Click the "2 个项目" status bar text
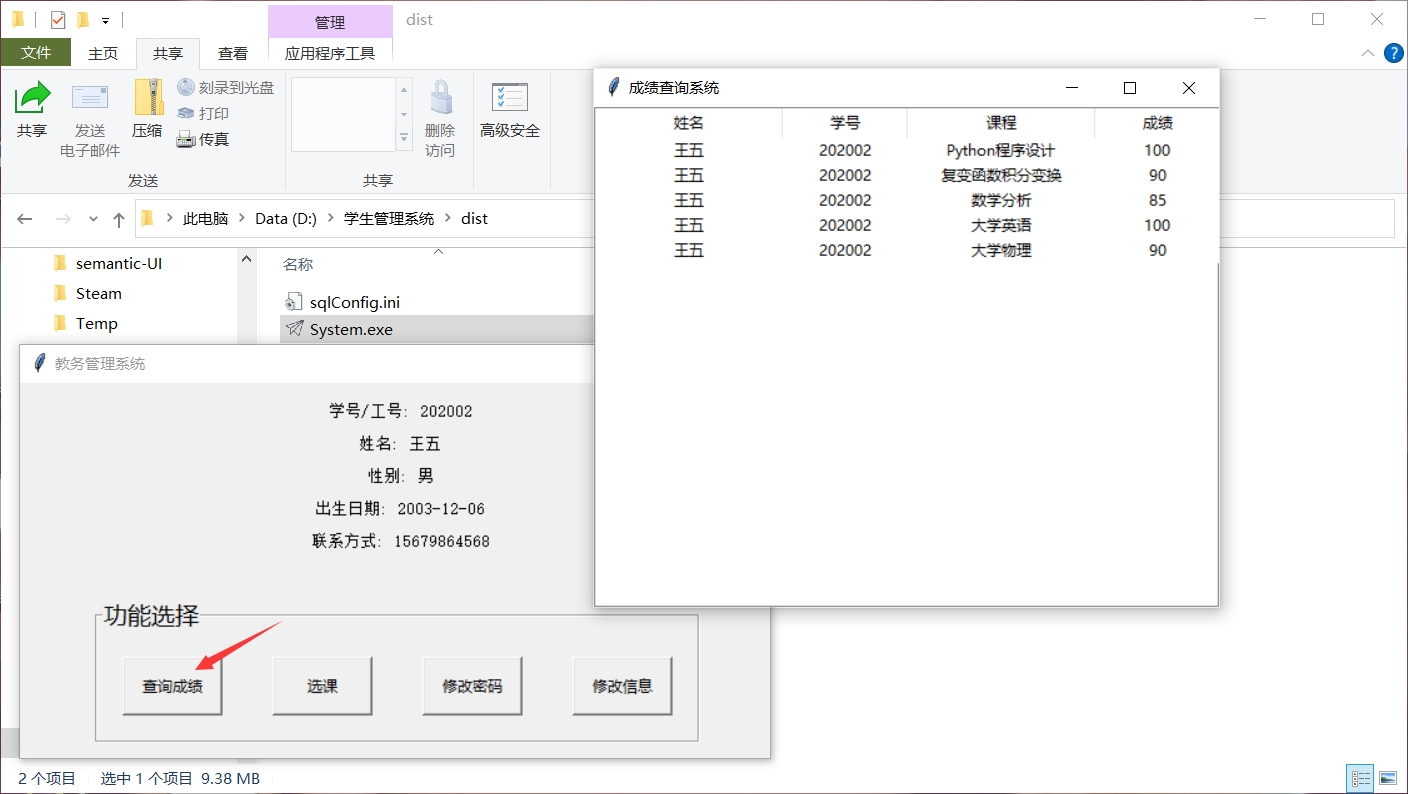 coord(47,778)
